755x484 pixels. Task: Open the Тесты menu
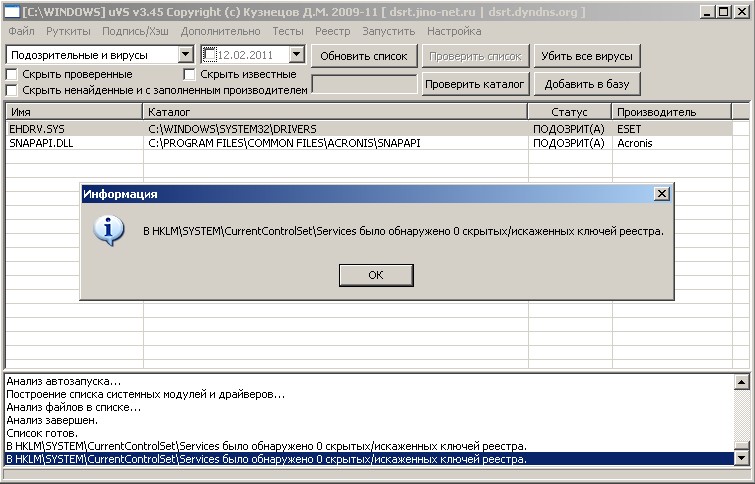point(288,31)
